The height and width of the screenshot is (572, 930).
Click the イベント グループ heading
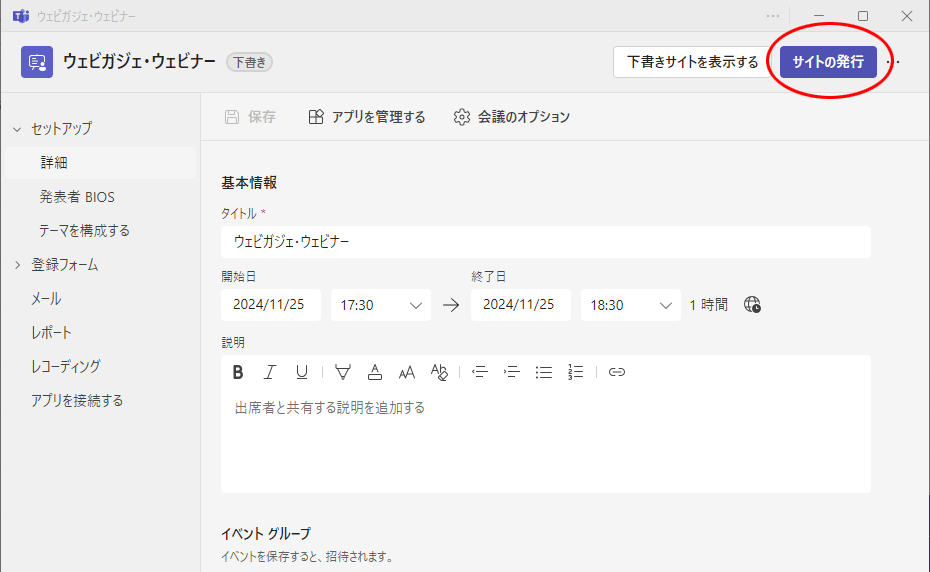(x=266, y=533)
